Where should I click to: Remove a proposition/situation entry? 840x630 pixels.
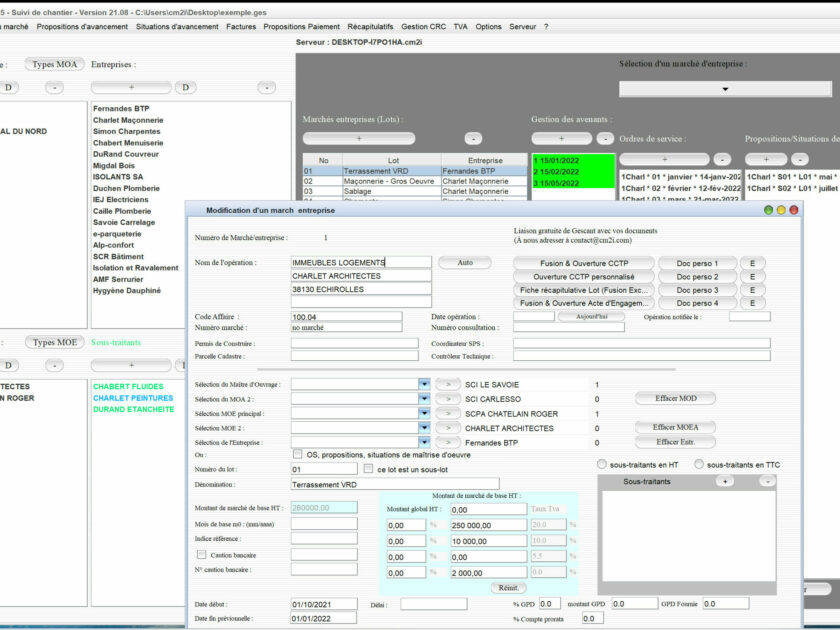tap(800, 159)
